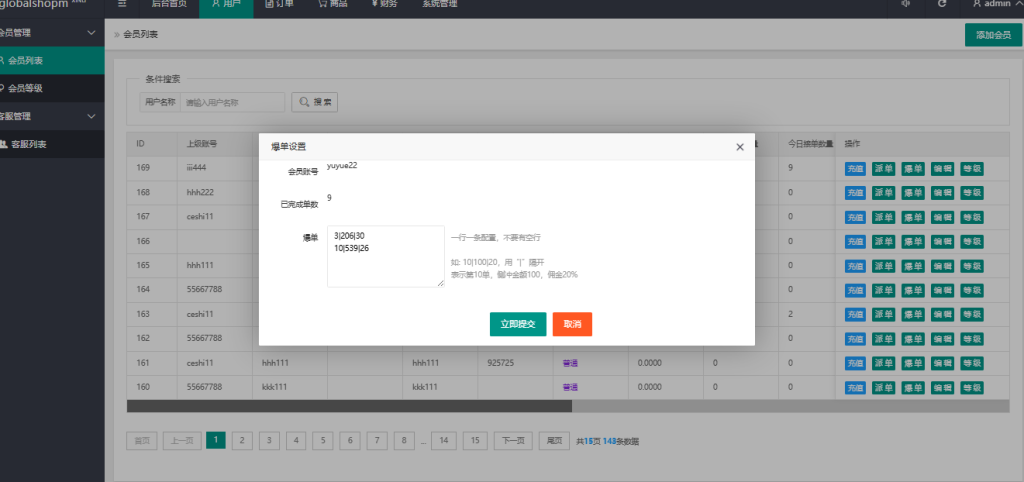Click the hamburger menu icon in top bar
Screen dimensions: 1024x482
122,5
